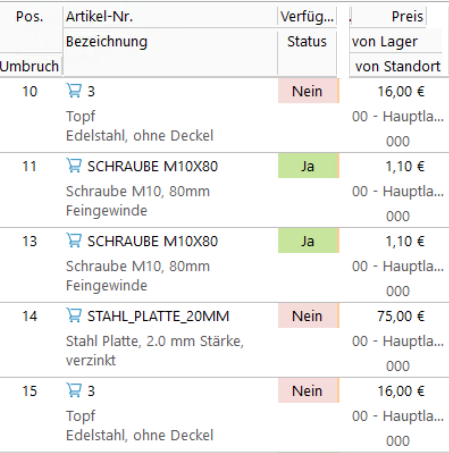Sort by the Pos. column header
This screenshot has width=449, height=453.
point(30,17)
